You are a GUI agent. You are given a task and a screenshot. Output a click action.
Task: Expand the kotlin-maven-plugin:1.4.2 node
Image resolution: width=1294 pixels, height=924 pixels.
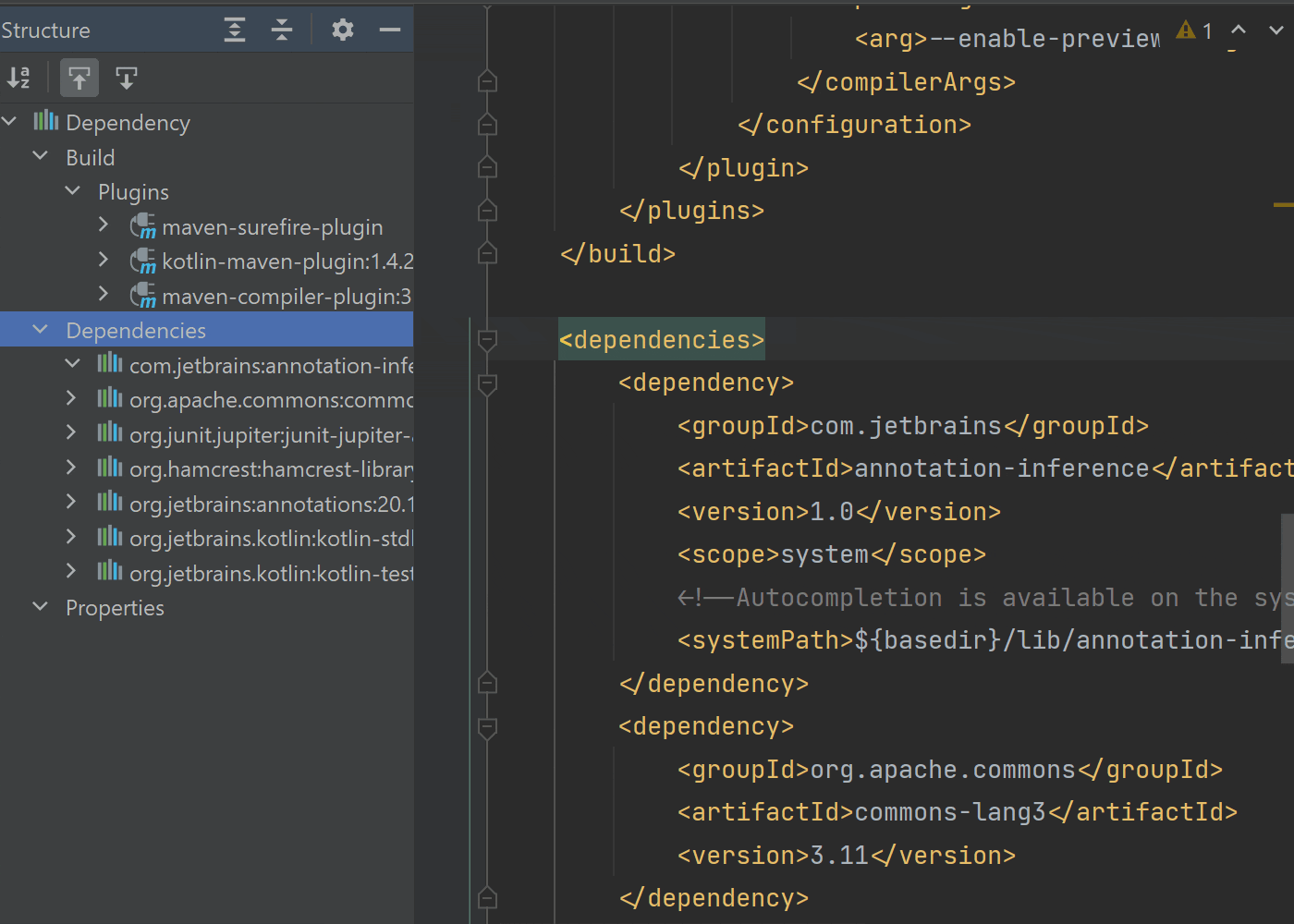coord(104,260)
